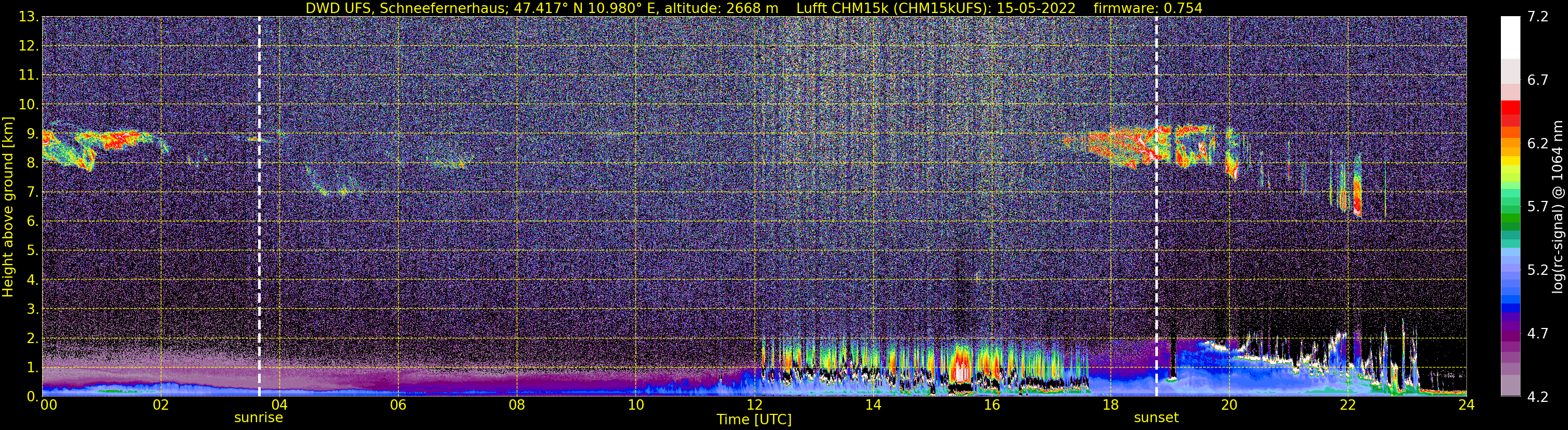
Task: Click the colorbar tick value 4.2
Action: pos(1538,397)
